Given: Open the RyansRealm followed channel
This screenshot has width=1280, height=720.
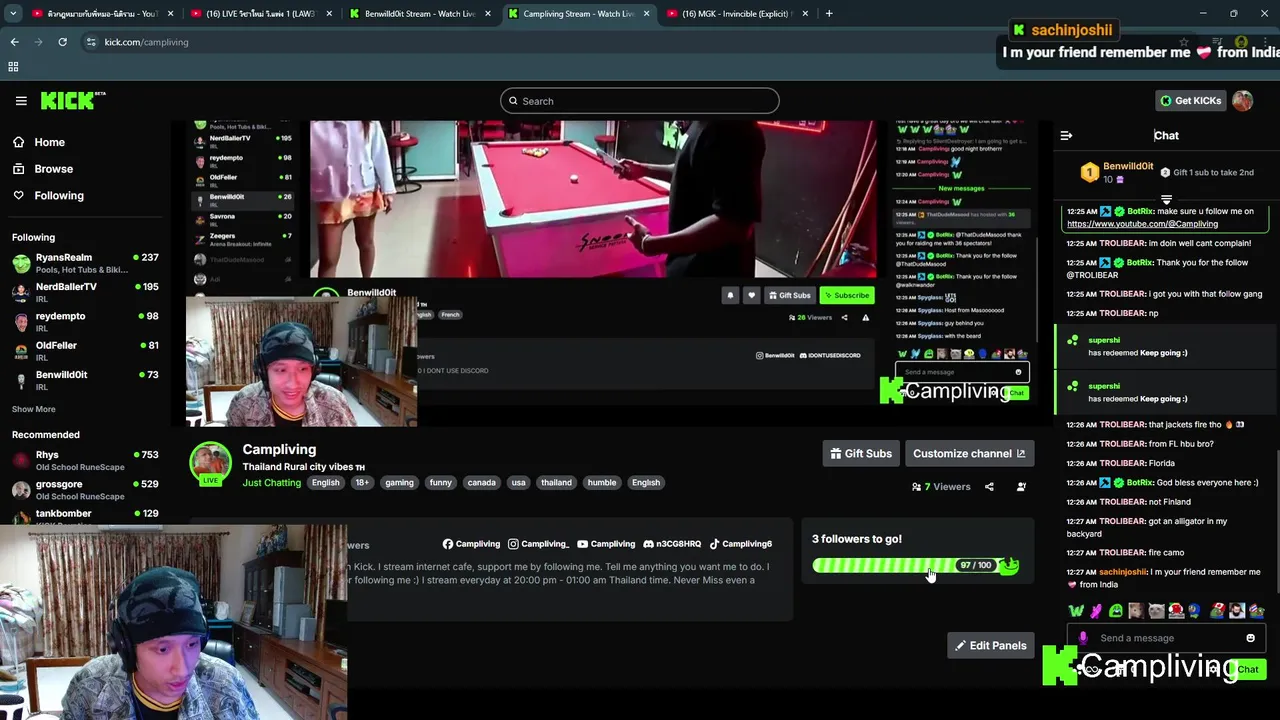Looking at the screenshot, I should click(x=85, y=263).
